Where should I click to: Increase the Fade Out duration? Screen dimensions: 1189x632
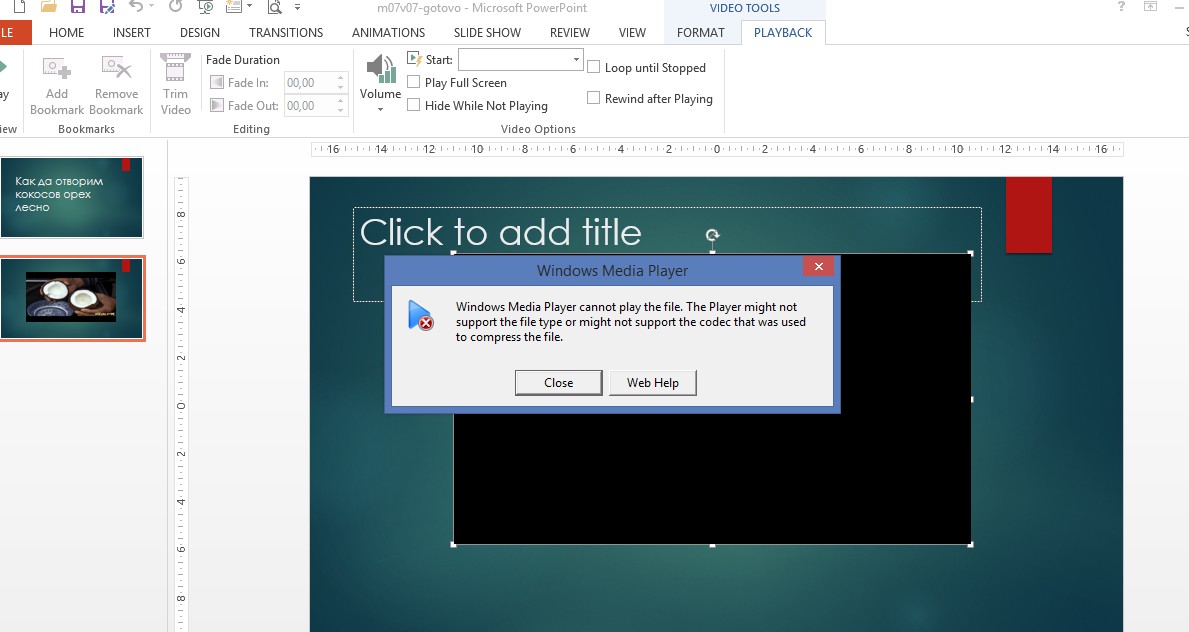click(340, 101)
